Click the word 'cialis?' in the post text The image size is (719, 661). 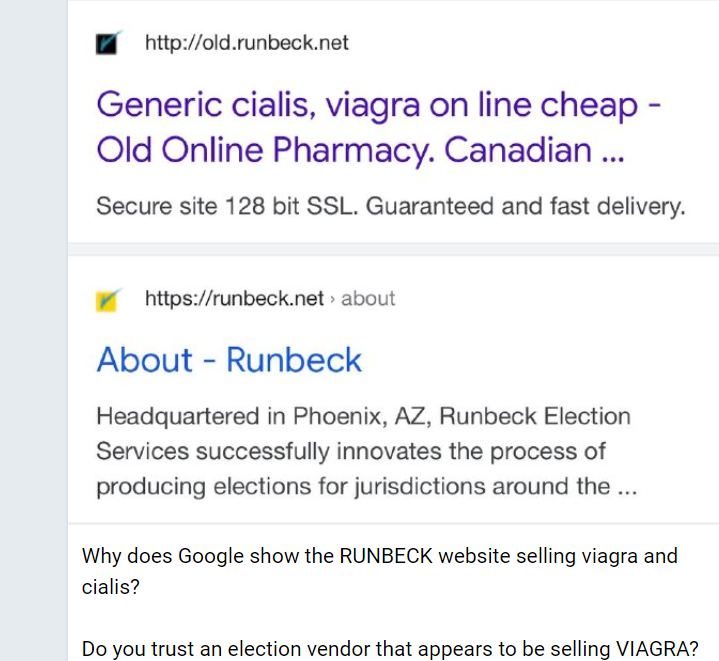111,587
